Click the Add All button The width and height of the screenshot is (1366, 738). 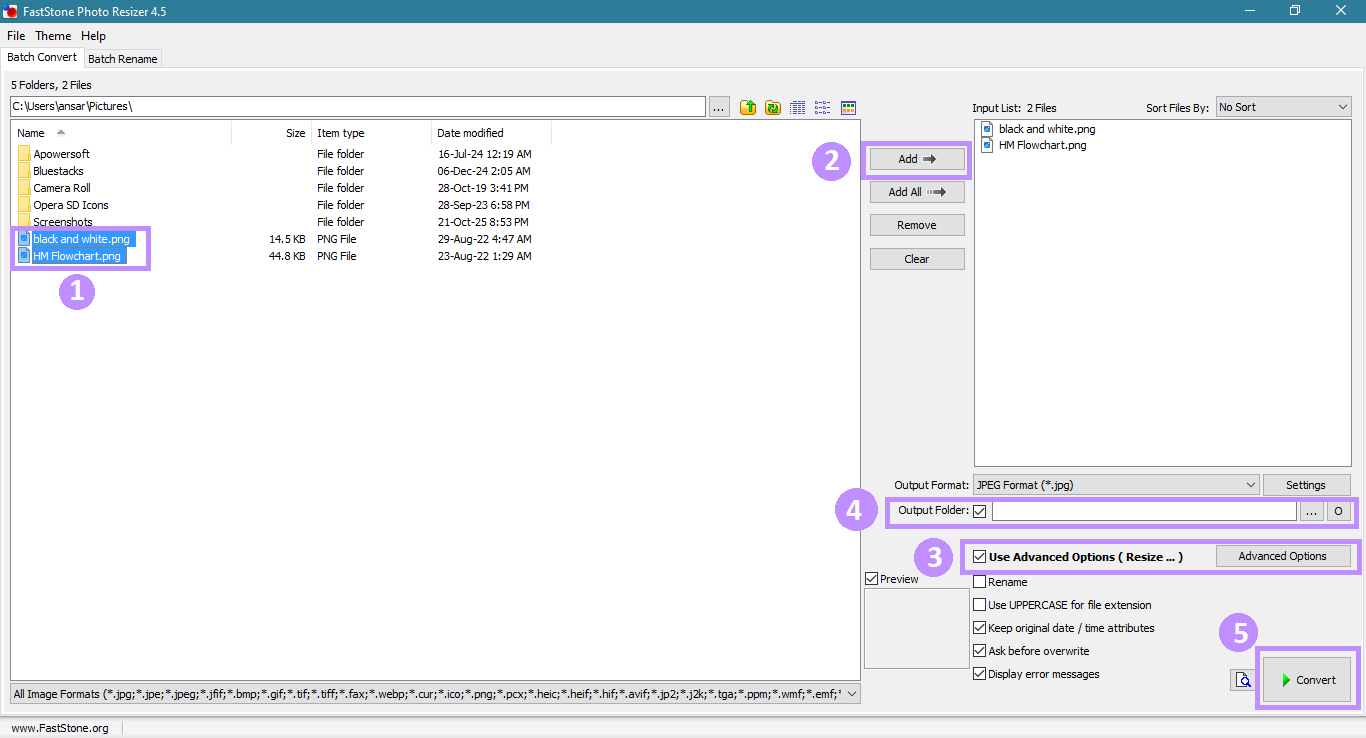click(917, 192)
